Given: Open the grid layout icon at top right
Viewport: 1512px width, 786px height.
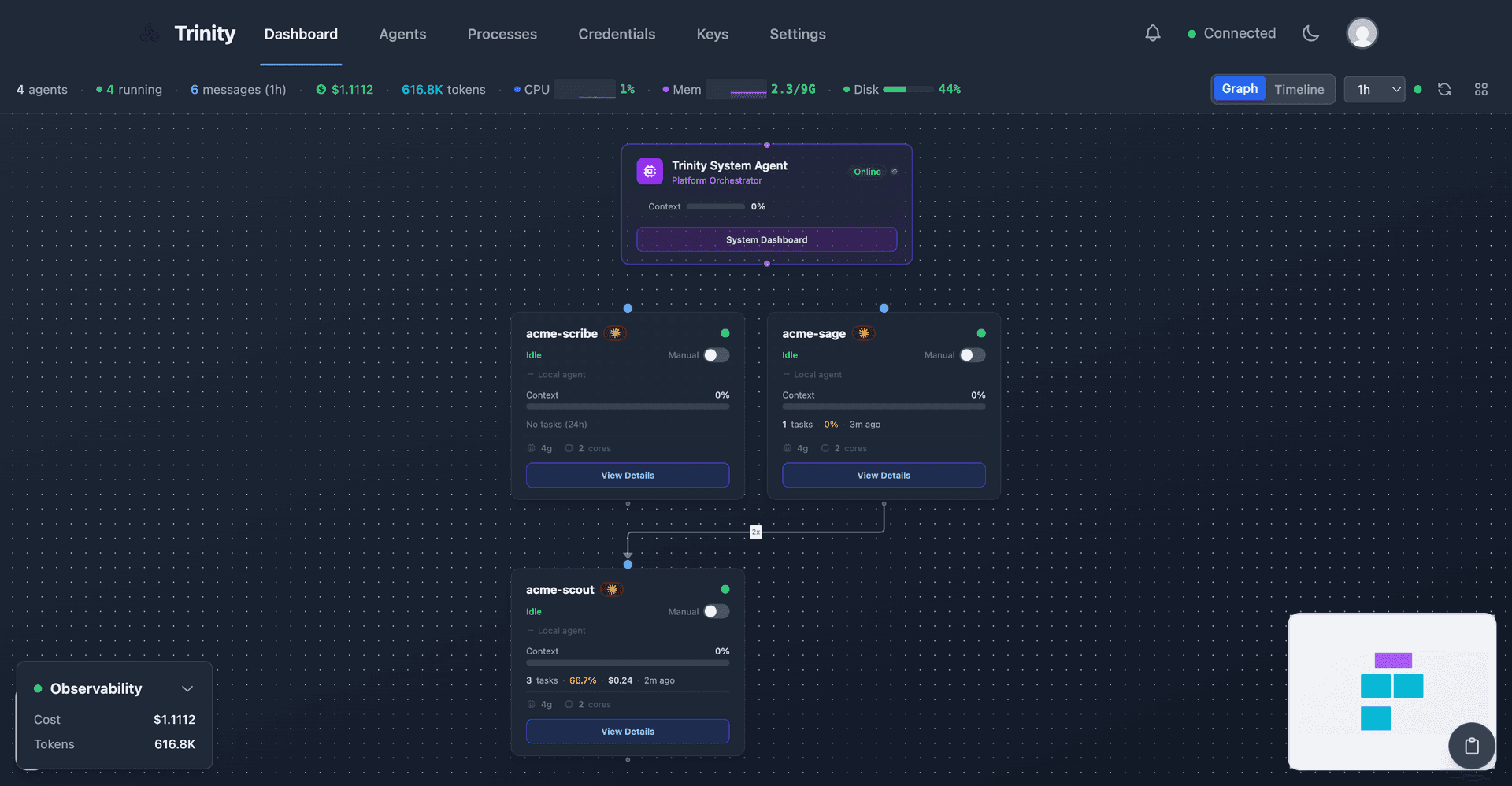Looking at the screenshot, I should 1481,89.
